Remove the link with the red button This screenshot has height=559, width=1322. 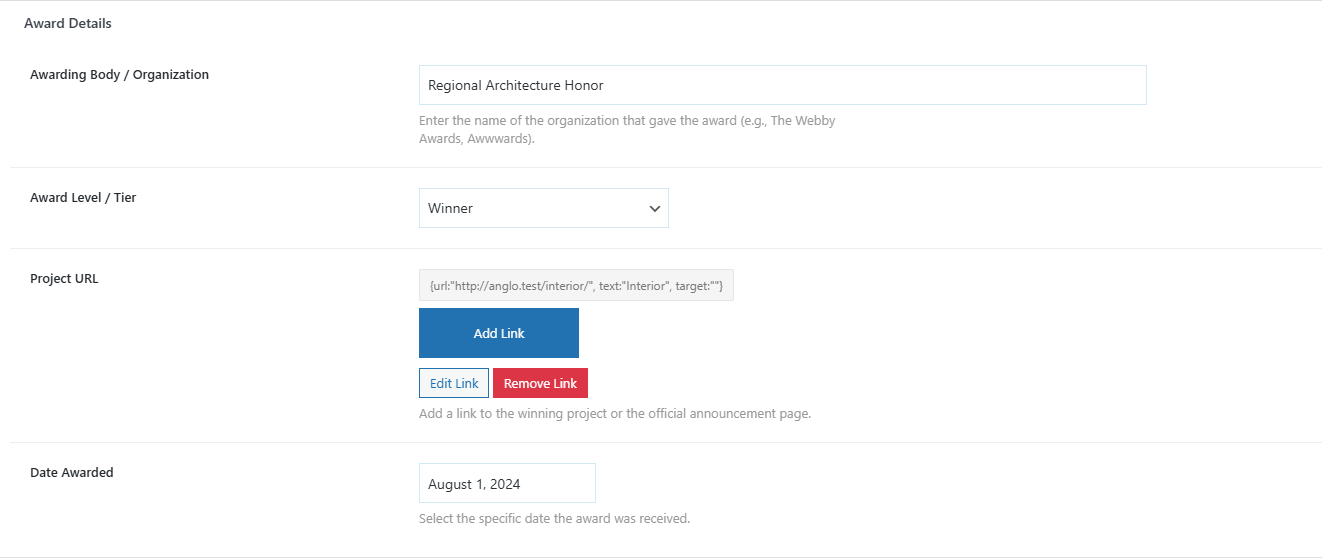point(540,383)
